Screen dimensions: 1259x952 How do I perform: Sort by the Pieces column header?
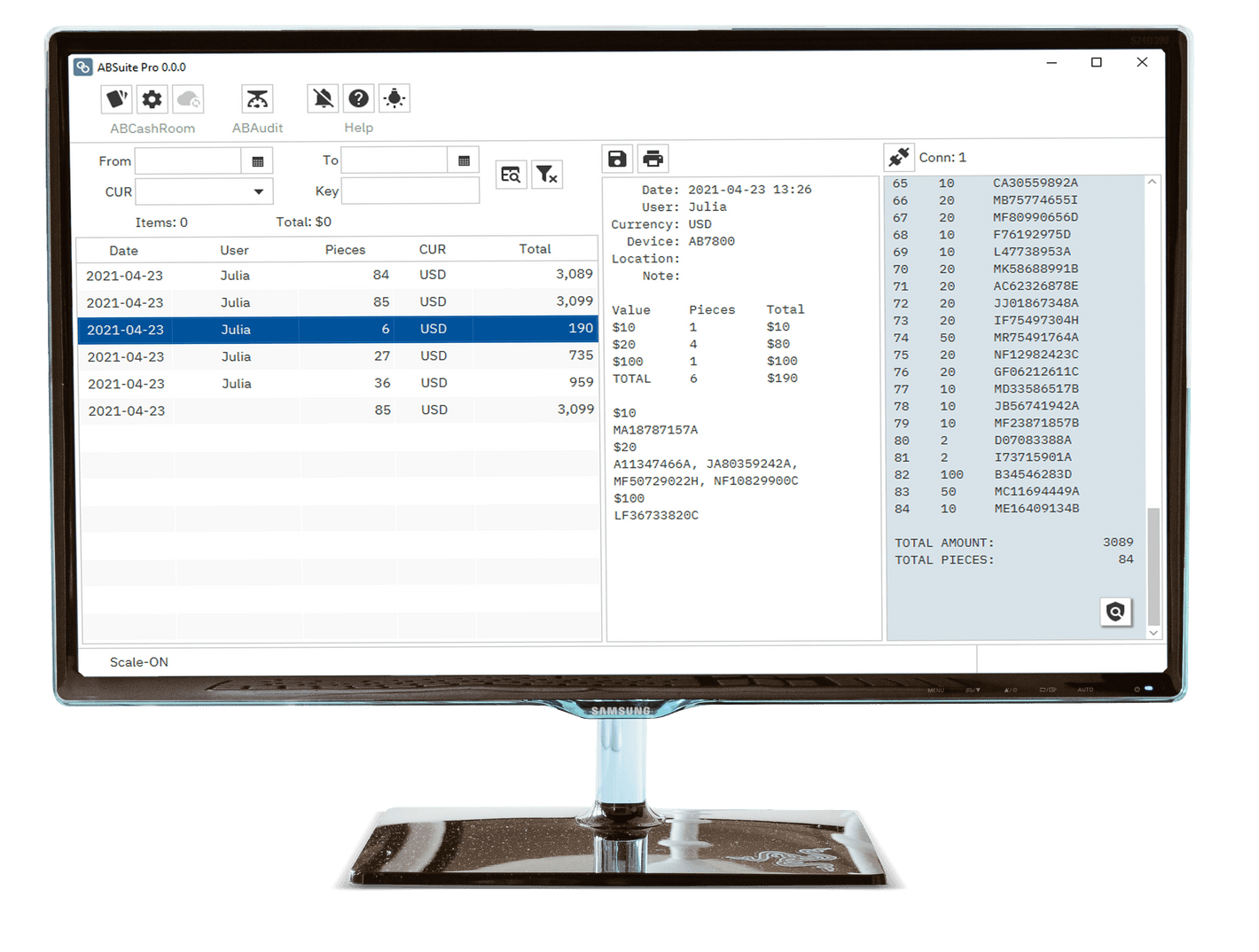click(345, 250)
